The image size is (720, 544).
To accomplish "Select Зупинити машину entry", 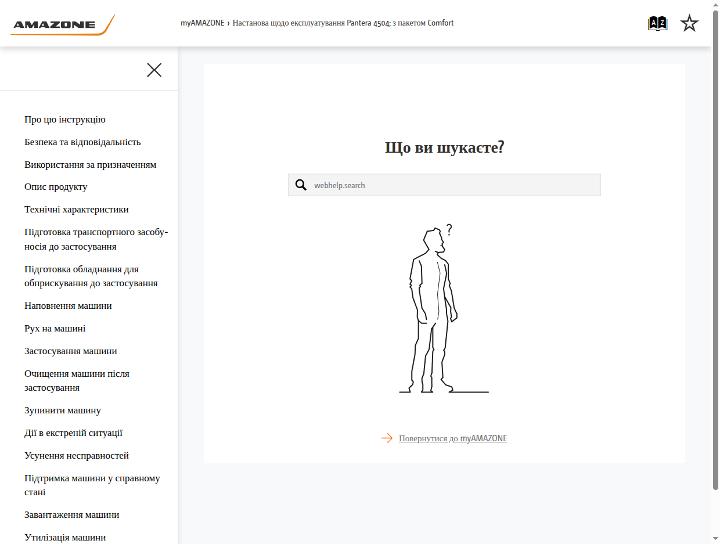I will point(62,410).
